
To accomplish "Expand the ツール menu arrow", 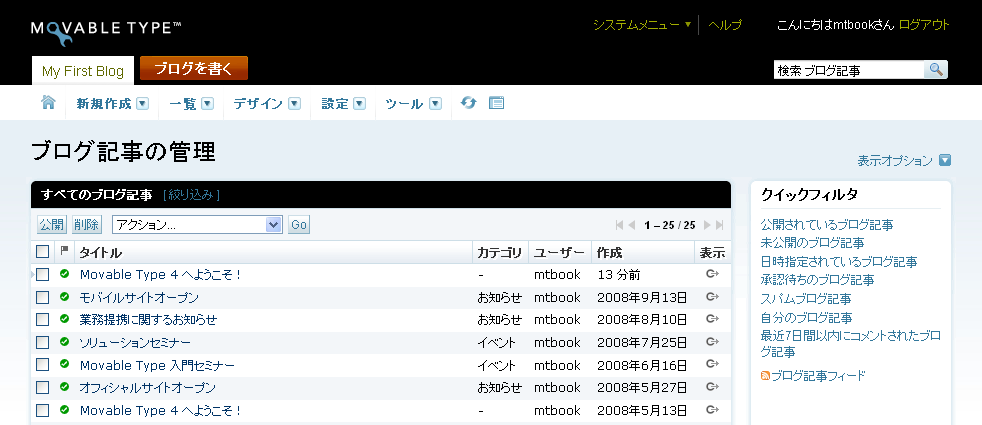I will tap(436, 104).
